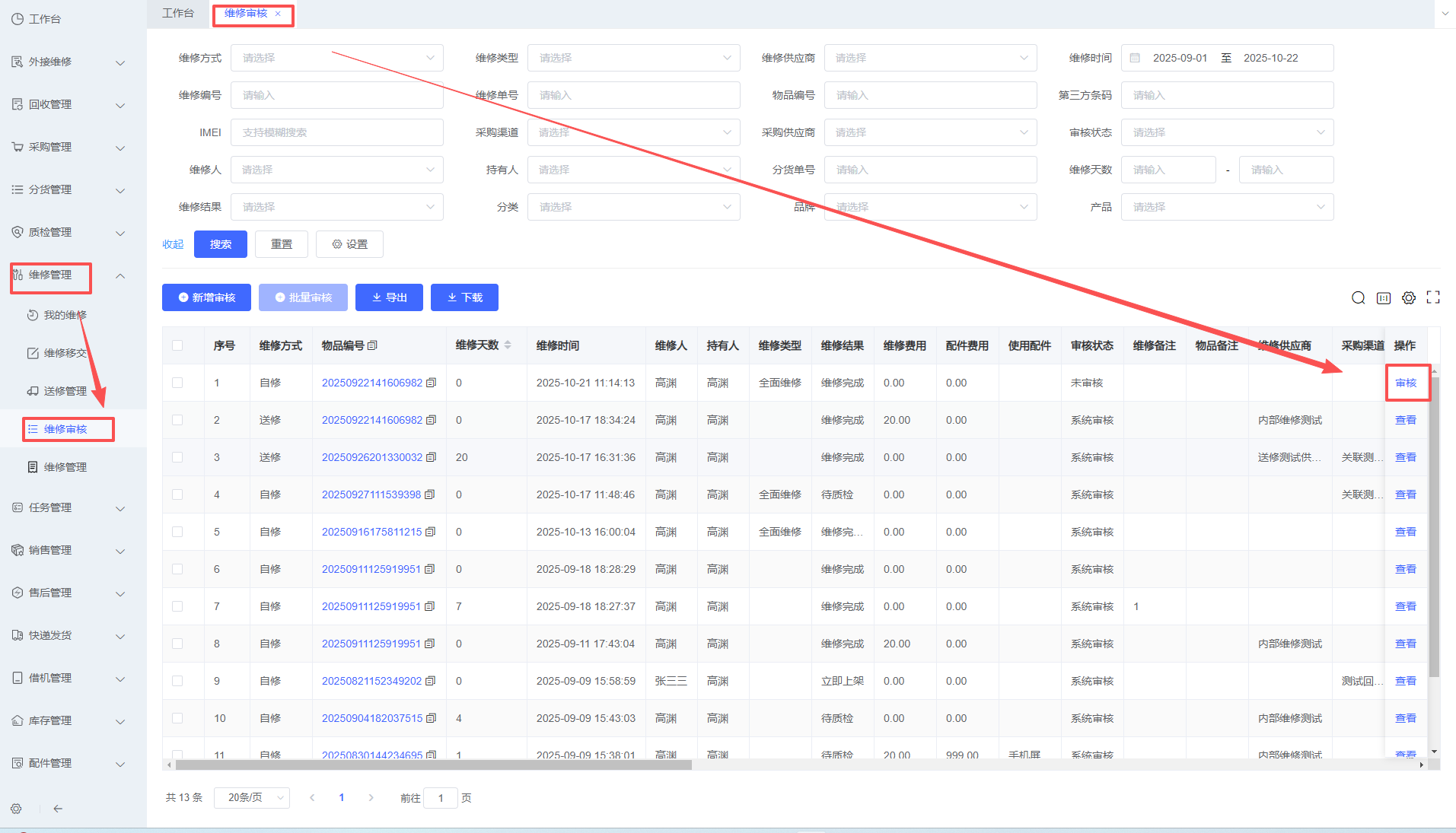Select the checkbox for row 5

pyautogui.click(x=177, y=532)
